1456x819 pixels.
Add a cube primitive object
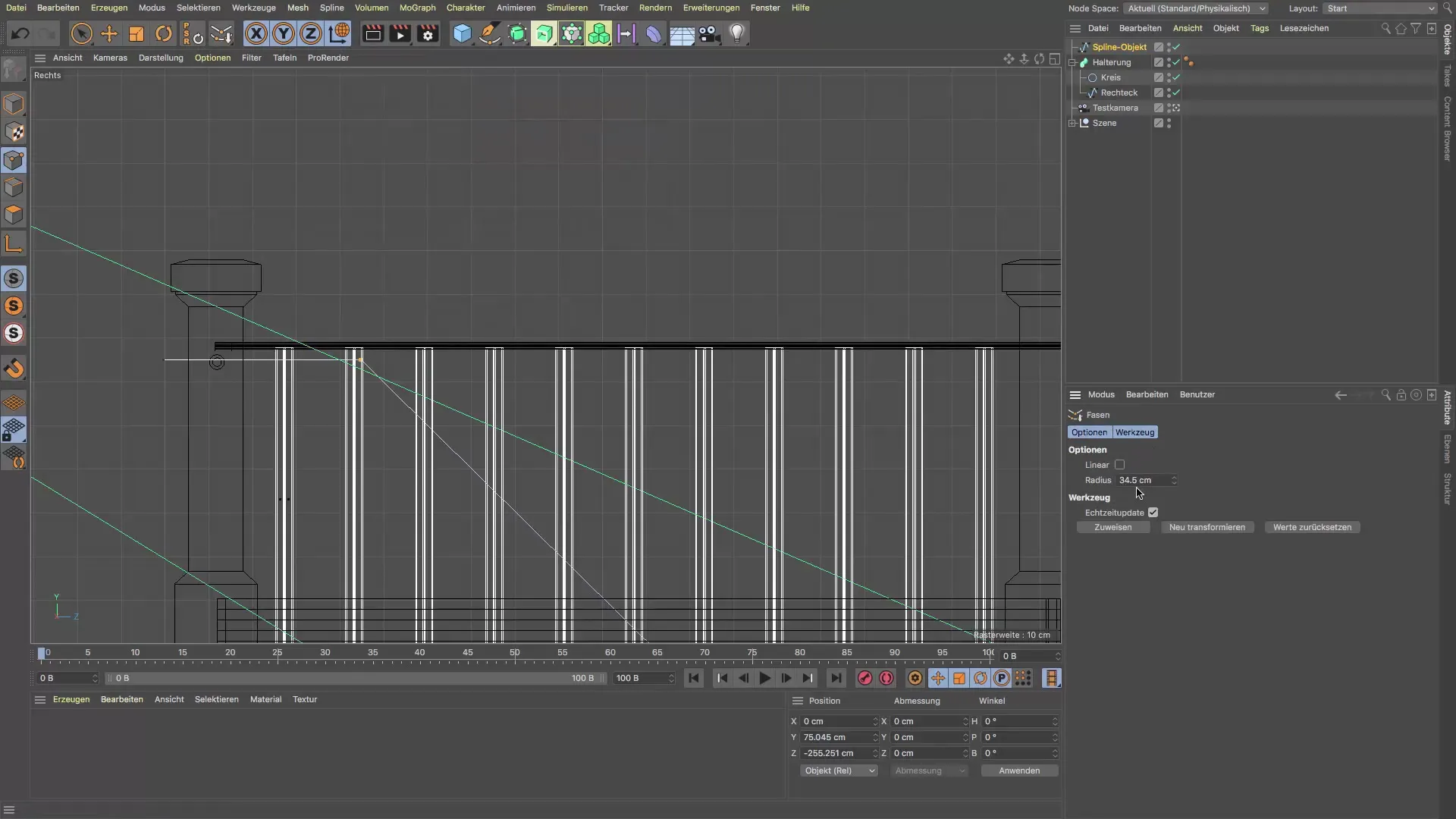pyautogui.click(x=462, y=33)
